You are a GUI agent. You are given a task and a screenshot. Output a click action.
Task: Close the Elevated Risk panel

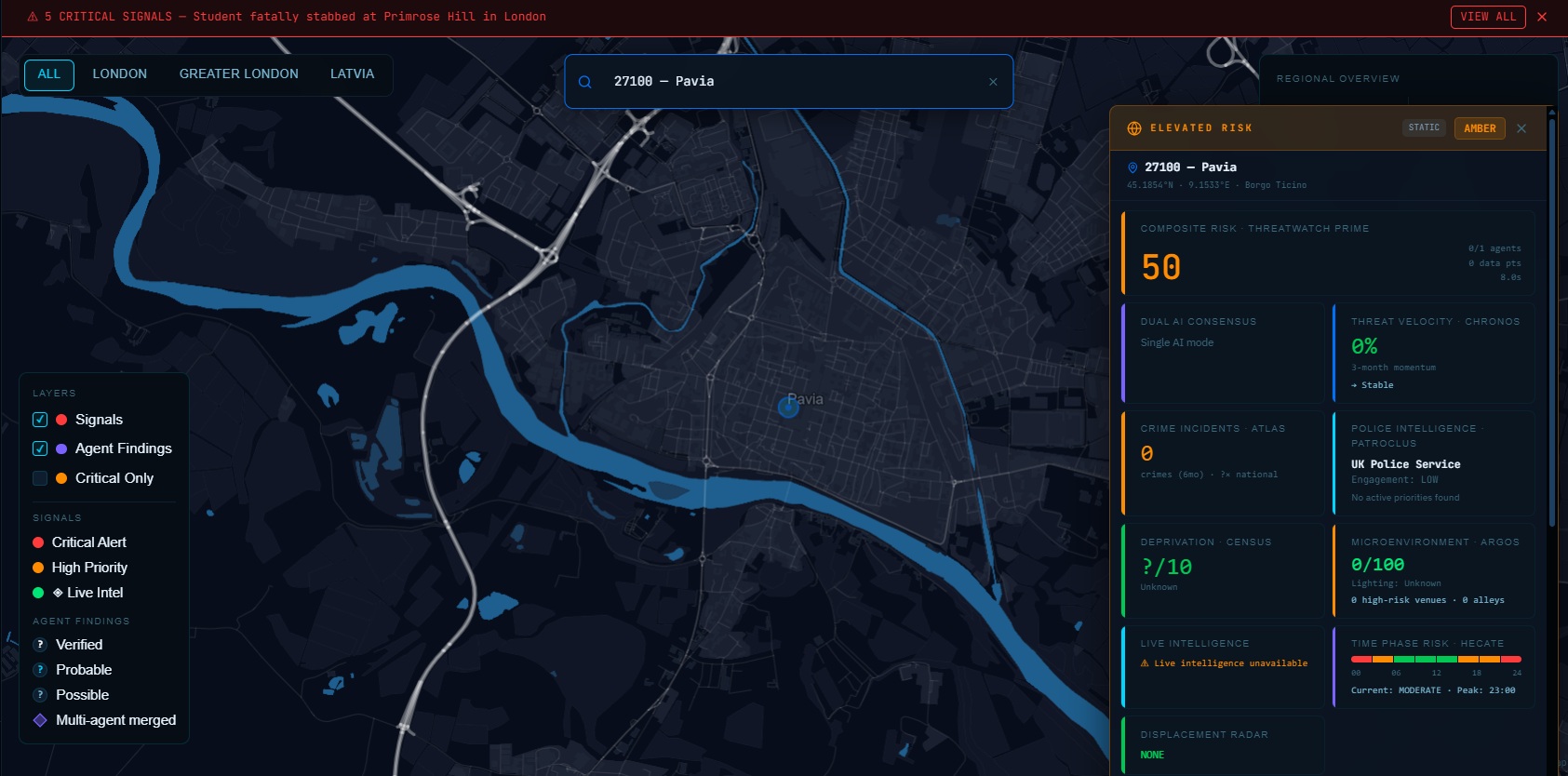pyautogui.click(x=1521, y=128)
